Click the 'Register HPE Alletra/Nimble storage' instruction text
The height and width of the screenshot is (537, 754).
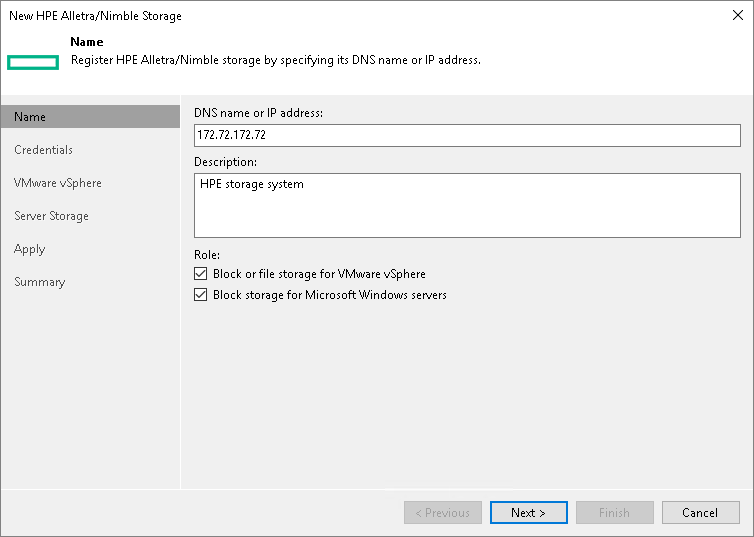276,60
